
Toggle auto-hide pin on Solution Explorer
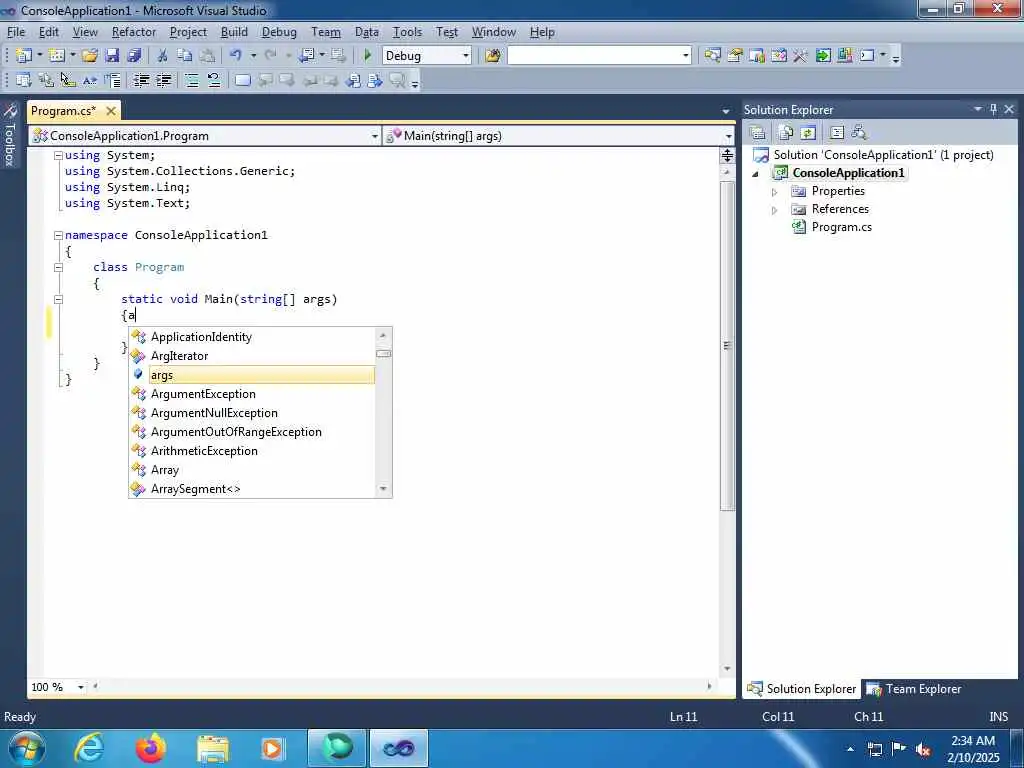993,110
